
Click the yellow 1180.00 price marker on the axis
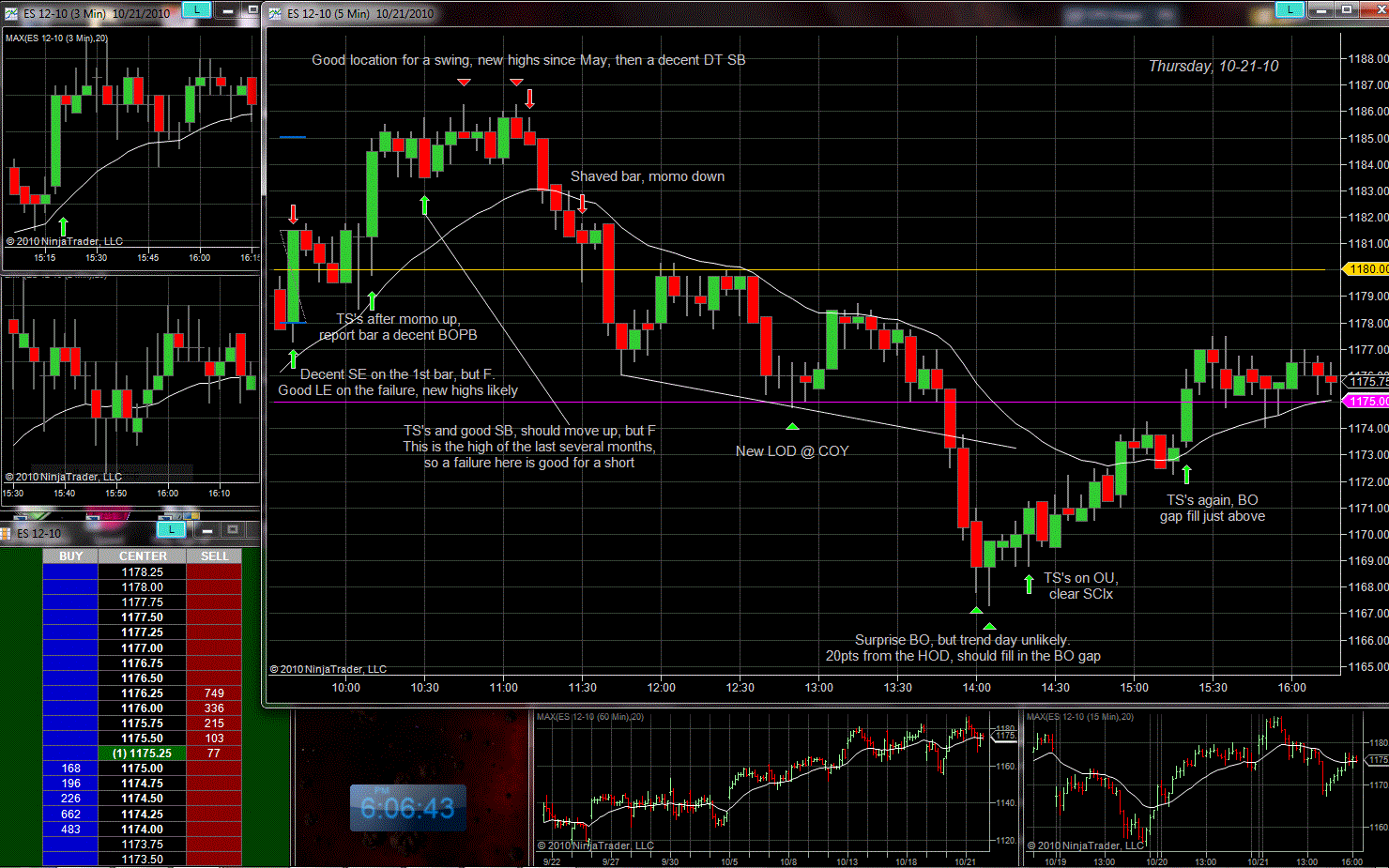point(1366,269)
